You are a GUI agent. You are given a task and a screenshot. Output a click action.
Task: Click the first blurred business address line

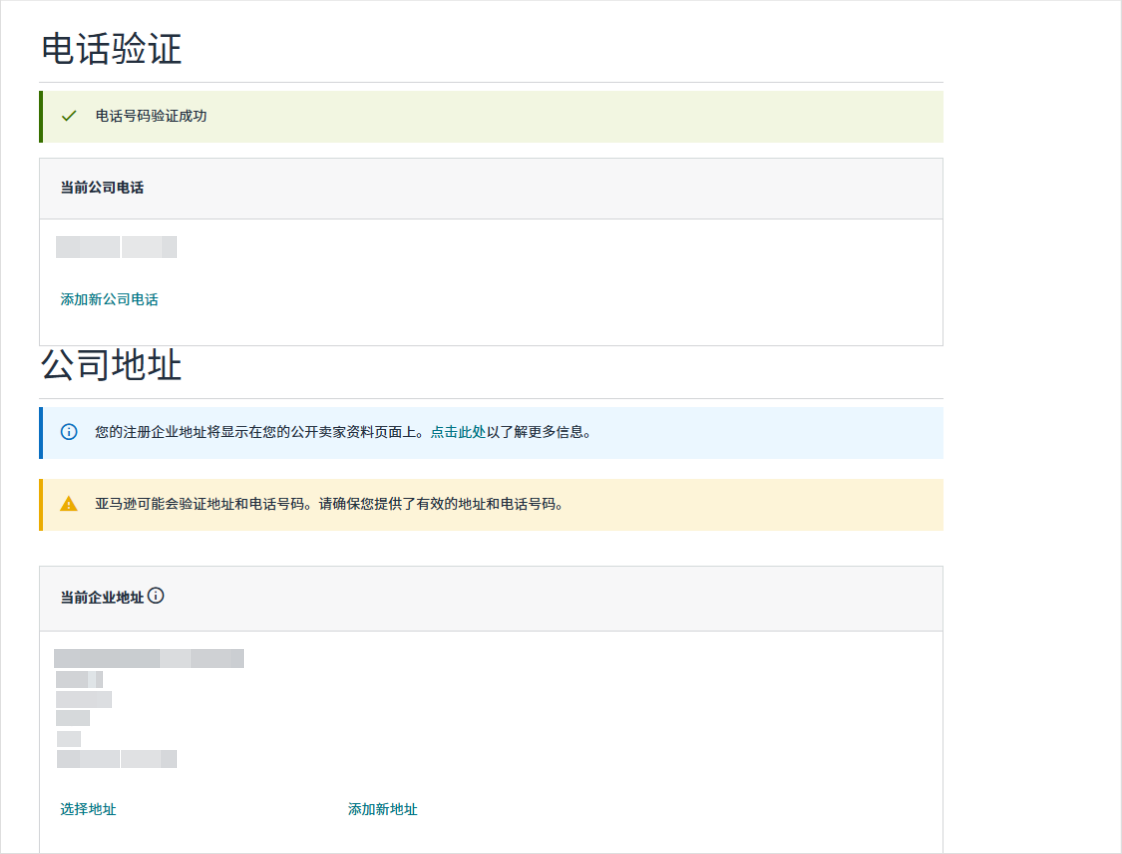pos(149,658)
